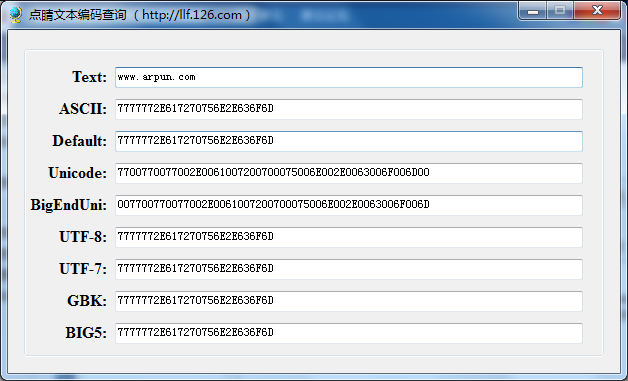Screen dimensions: 628x381
Task: Click the "BigEndUni:" label
Action: pyautogui.click(x=69, y=205)
